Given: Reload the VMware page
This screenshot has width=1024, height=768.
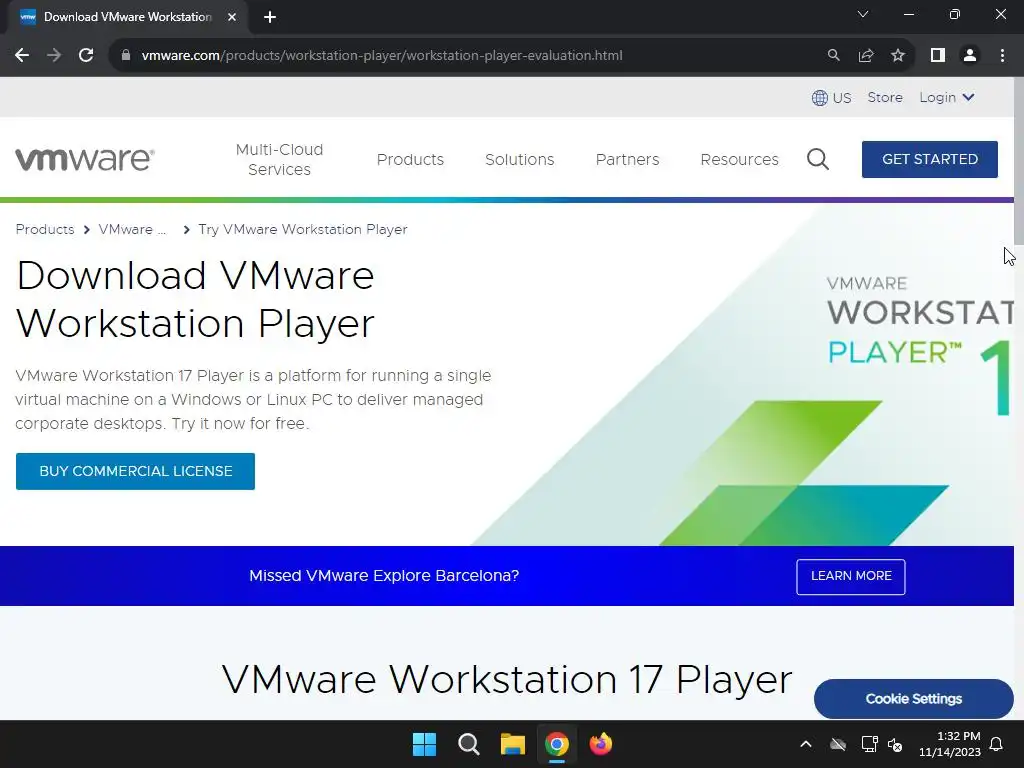Looking at the screenshot, I should coord(86,56).
